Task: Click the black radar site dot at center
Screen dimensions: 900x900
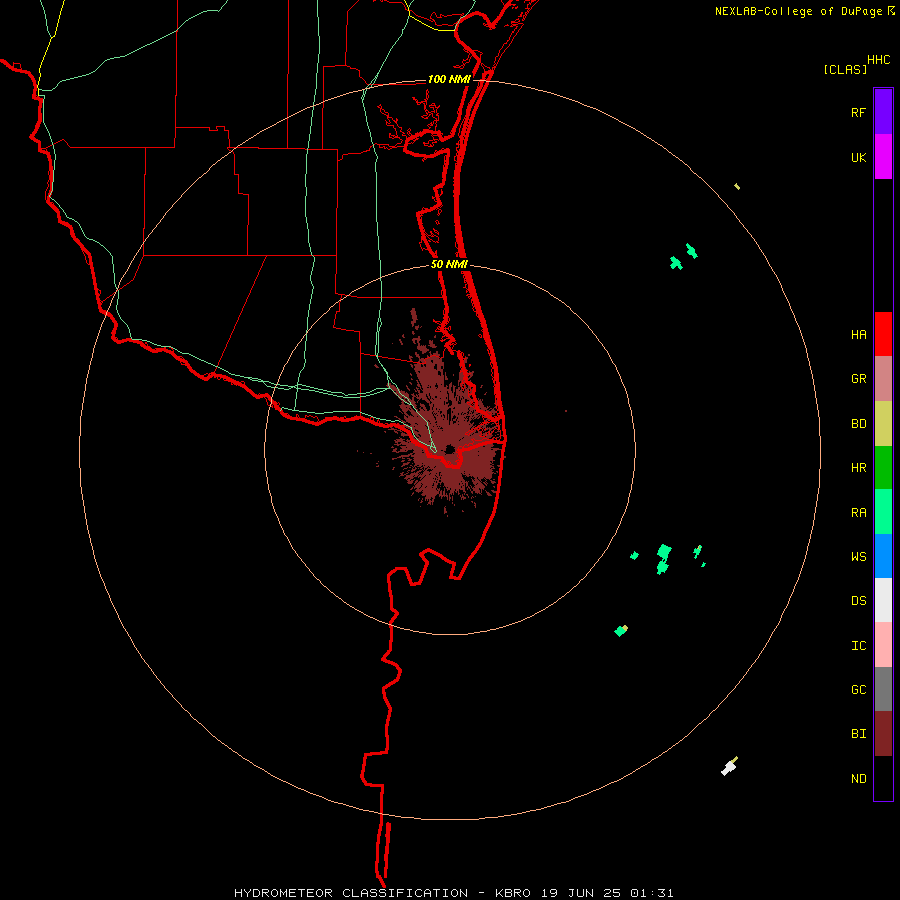Action: pos(450,449)
